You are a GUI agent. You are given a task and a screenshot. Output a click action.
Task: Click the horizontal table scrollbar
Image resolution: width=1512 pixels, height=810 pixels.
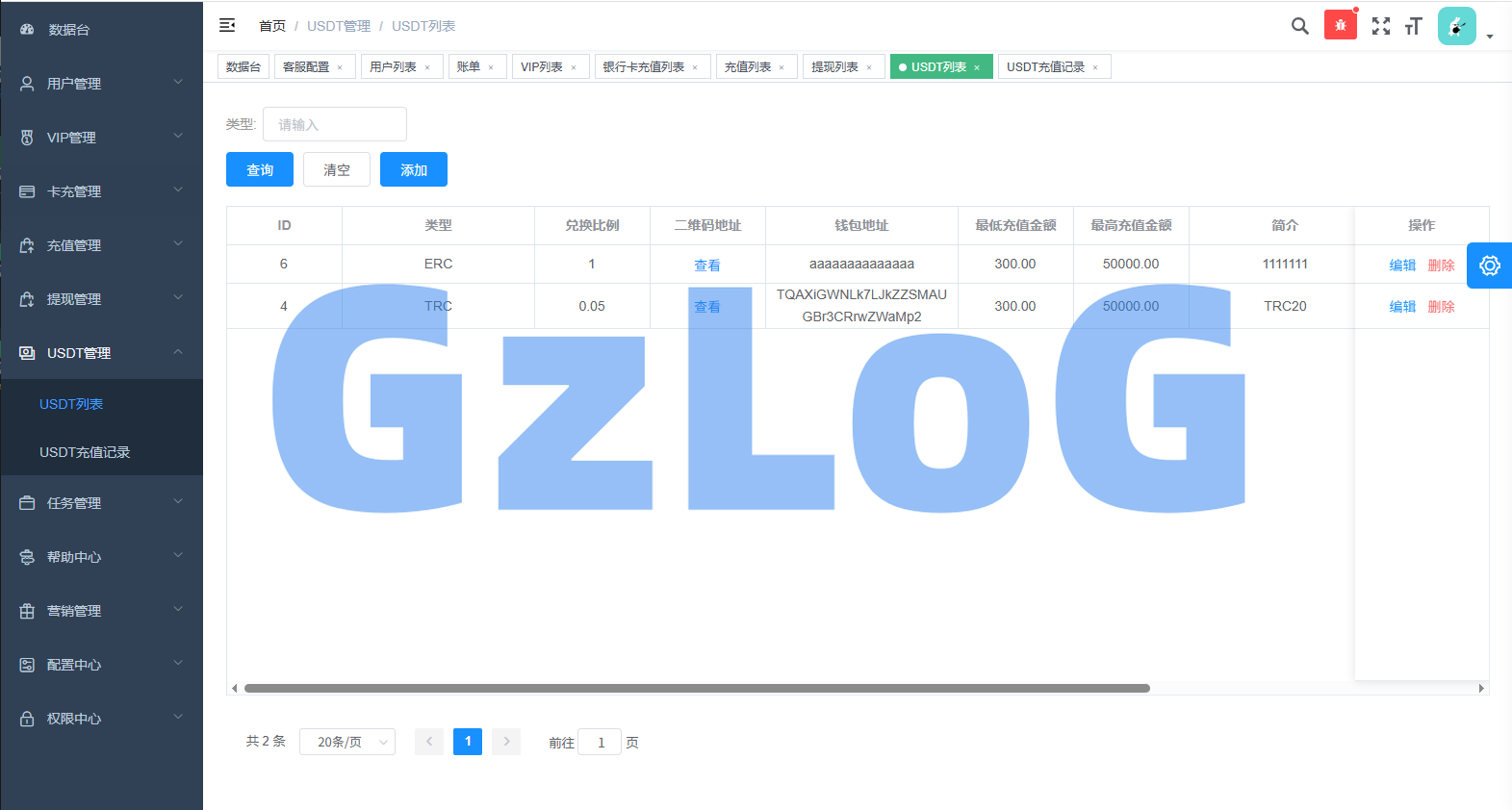pyautogui.click(x=697, y=689)
